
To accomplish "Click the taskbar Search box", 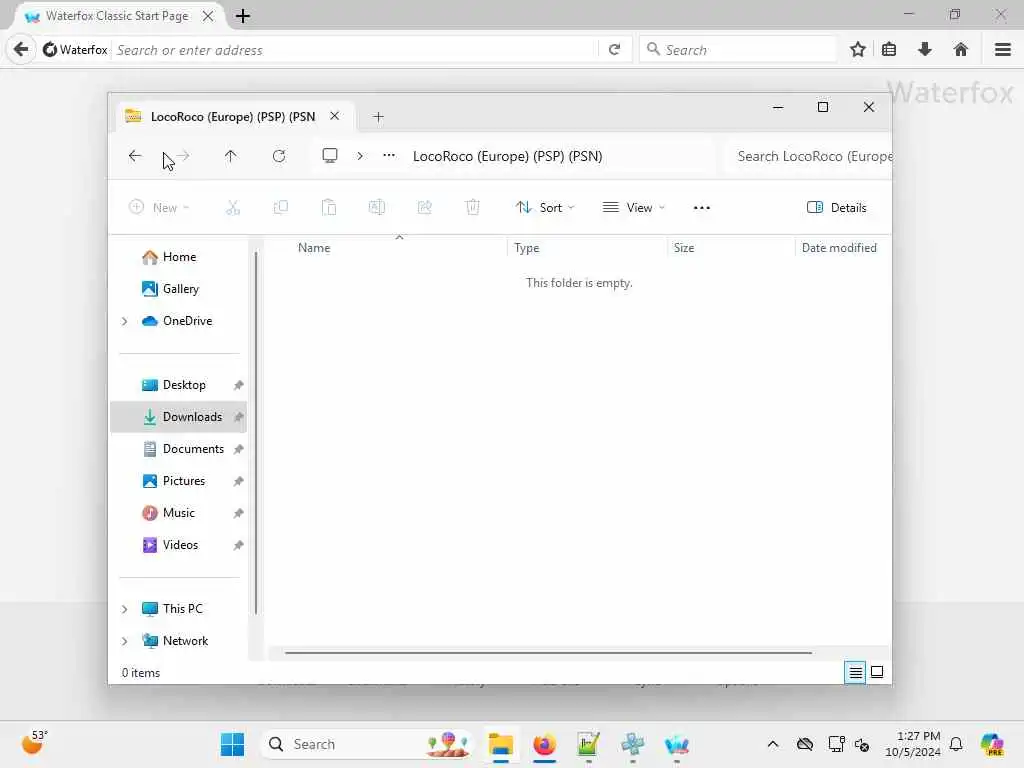I will tap(367, 744).
